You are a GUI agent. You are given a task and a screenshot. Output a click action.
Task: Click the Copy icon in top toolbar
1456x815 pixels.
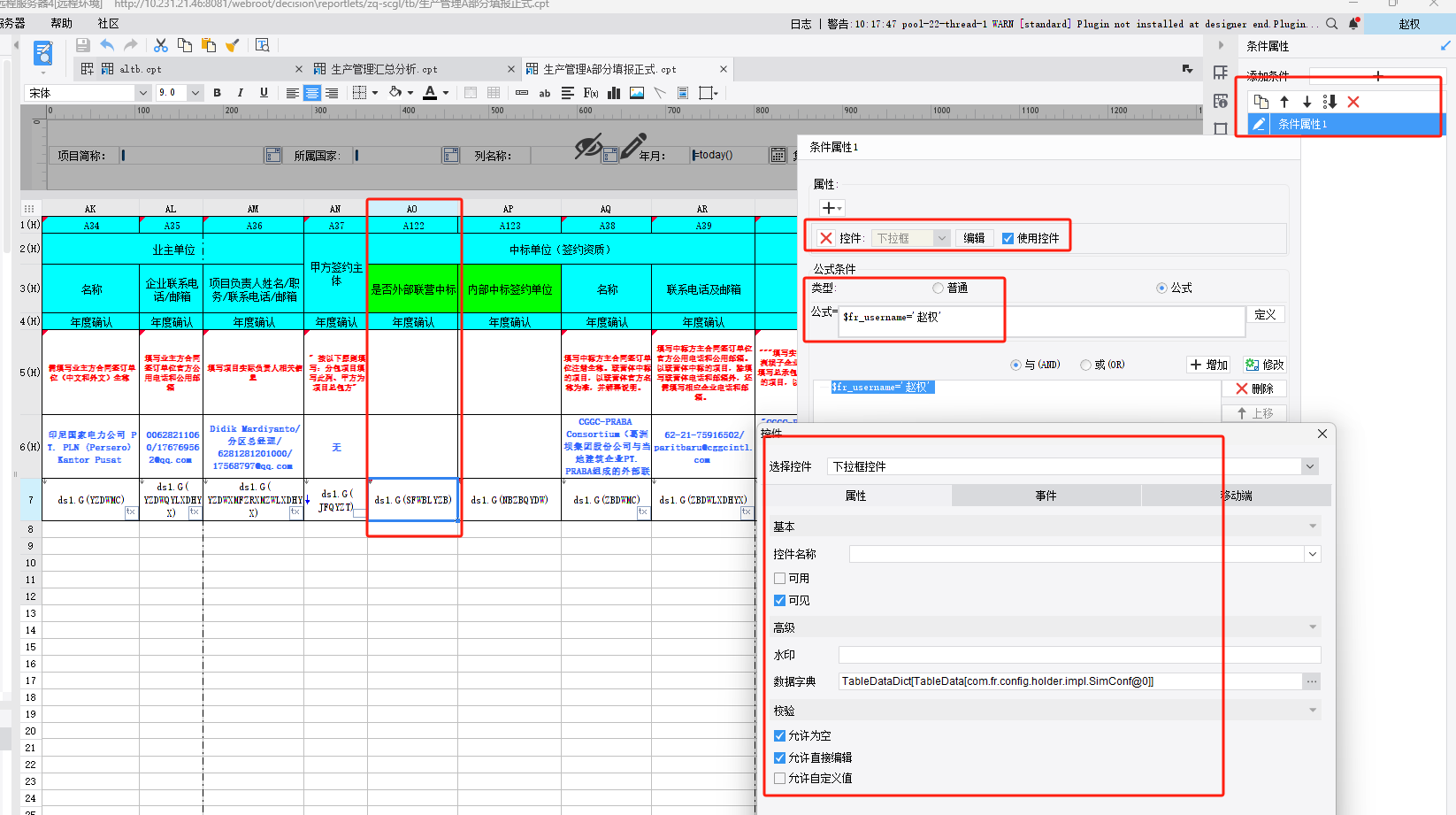[x=185, y=45]
